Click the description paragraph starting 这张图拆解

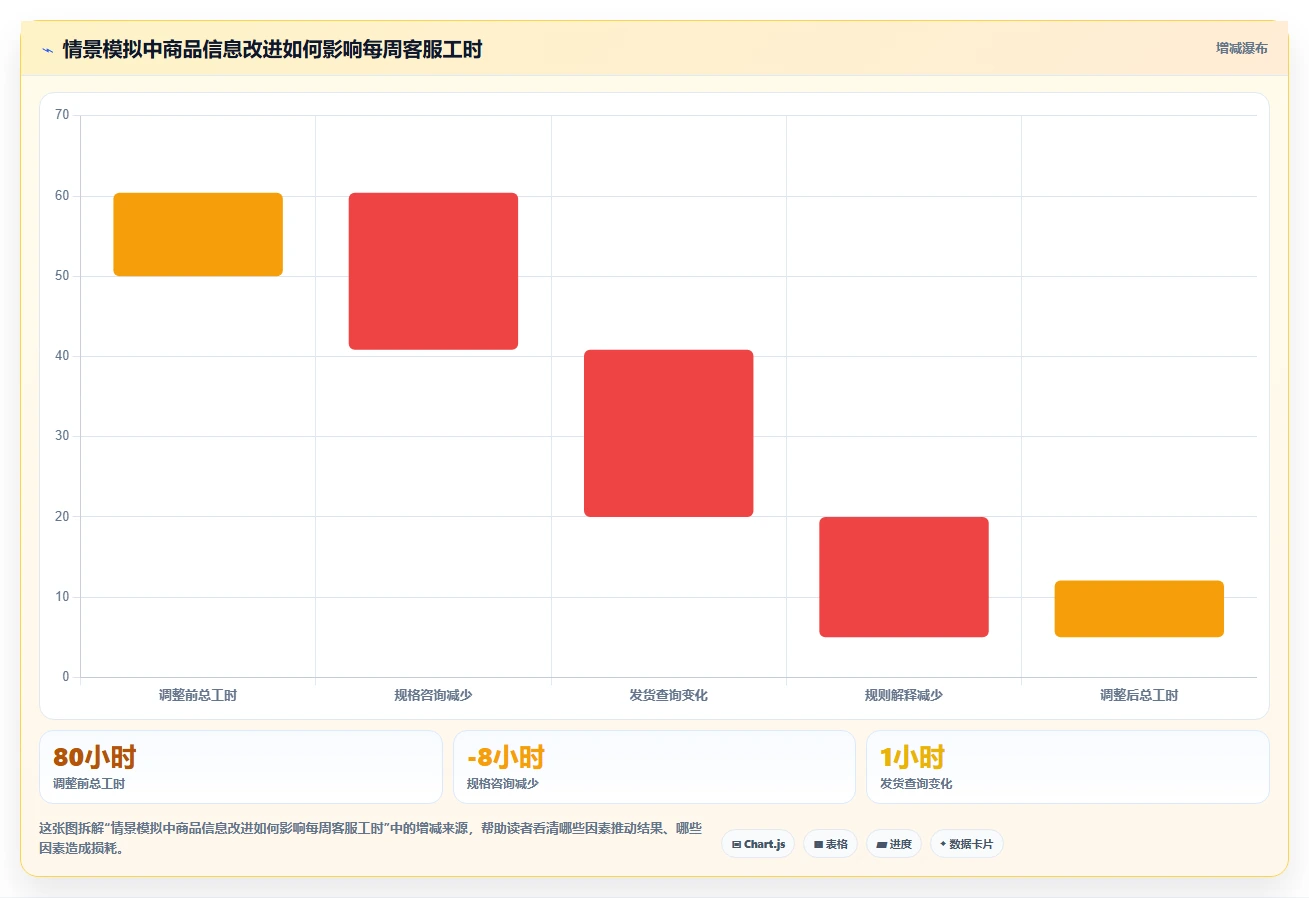(x=370, y=838)
